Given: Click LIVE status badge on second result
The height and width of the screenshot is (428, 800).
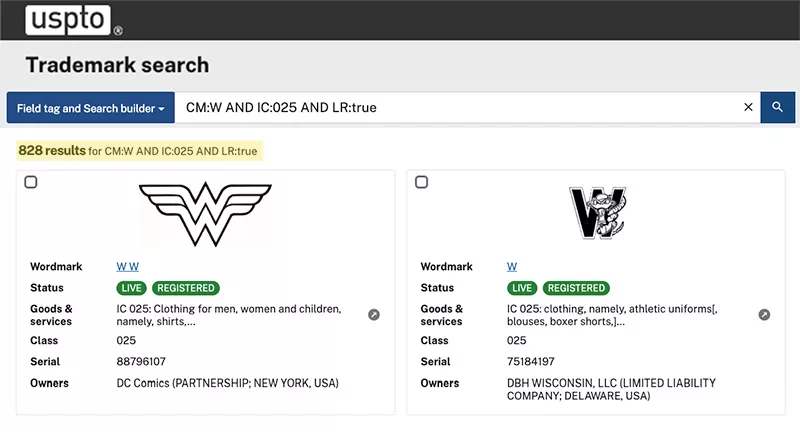Looking at the screenshot, I should pos(522,288).
